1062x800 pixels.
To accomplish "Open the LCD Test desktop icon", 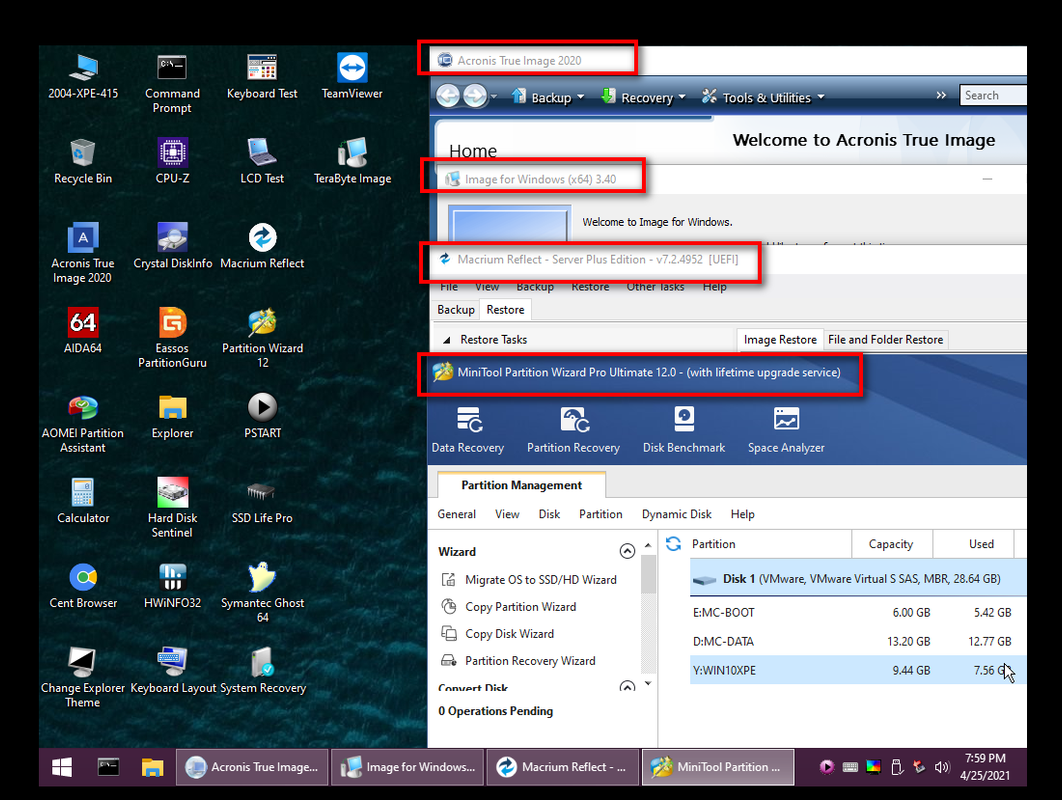I will coord(262,161).
